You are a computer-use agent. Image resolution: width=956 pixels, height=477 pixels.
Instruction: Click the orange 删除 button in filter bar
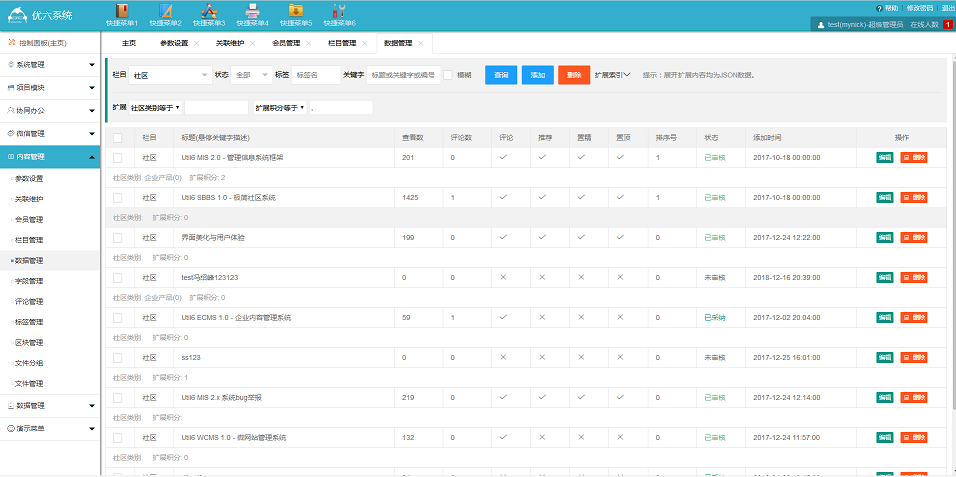tap(573, 75)
